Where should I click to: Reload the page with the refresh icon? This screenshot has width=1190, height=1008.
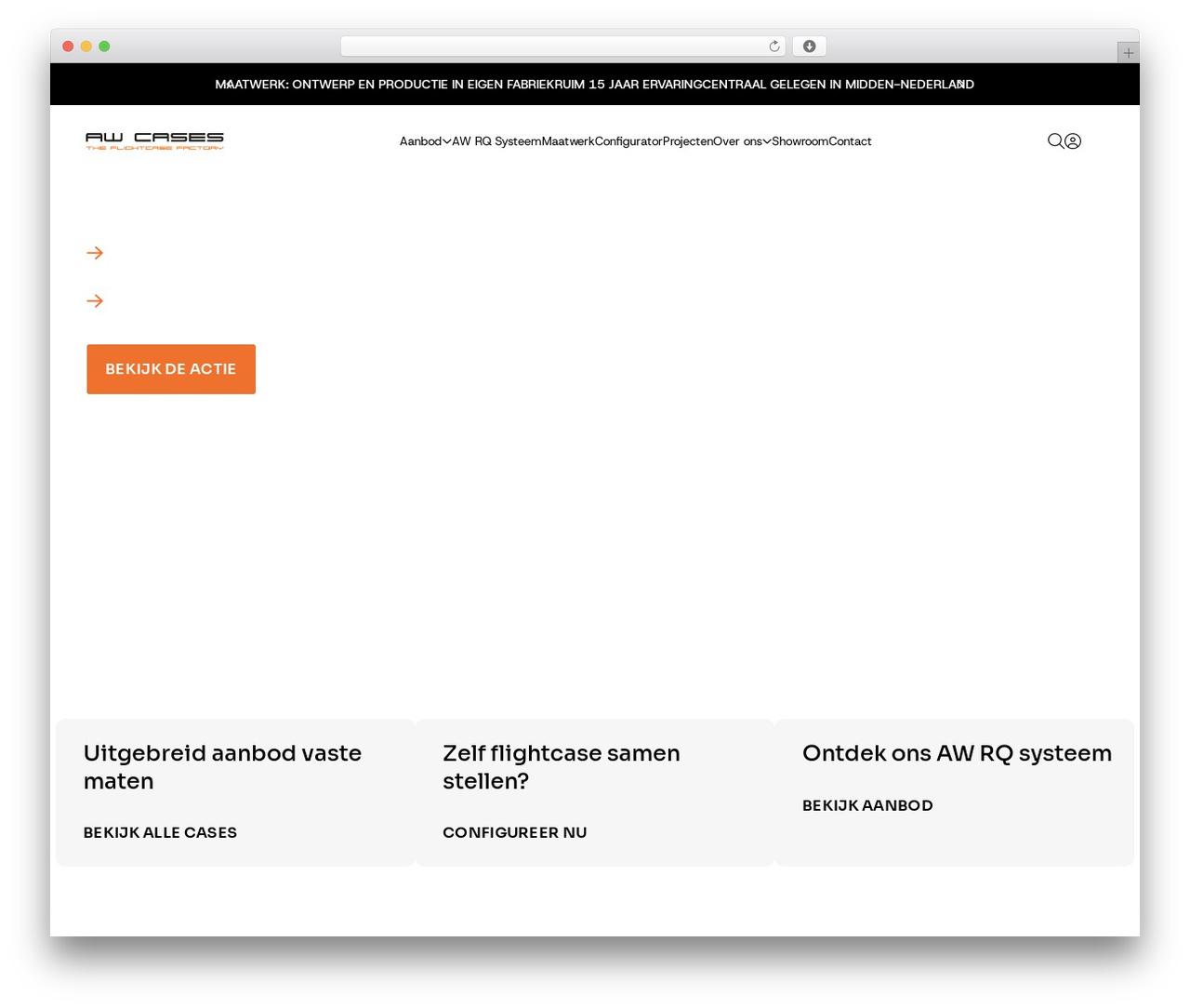774,46
